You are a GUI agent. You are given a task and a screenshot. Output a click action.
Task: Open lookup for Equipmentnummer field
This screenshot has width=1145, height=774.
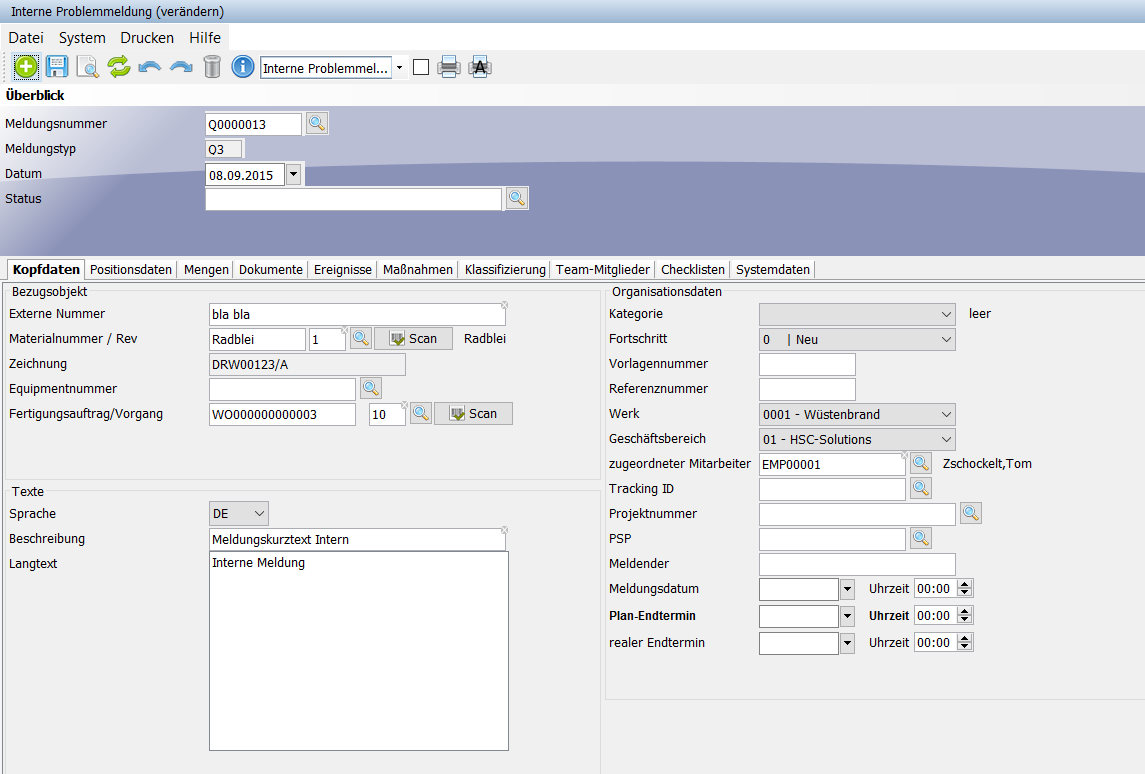click(x=371, y=388)
